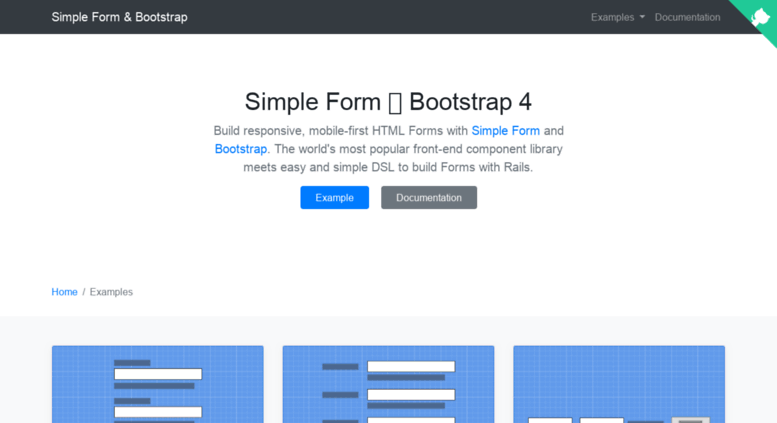
Task: Go to Home in the breadcrumb
Action: click(x=64, y=292)
